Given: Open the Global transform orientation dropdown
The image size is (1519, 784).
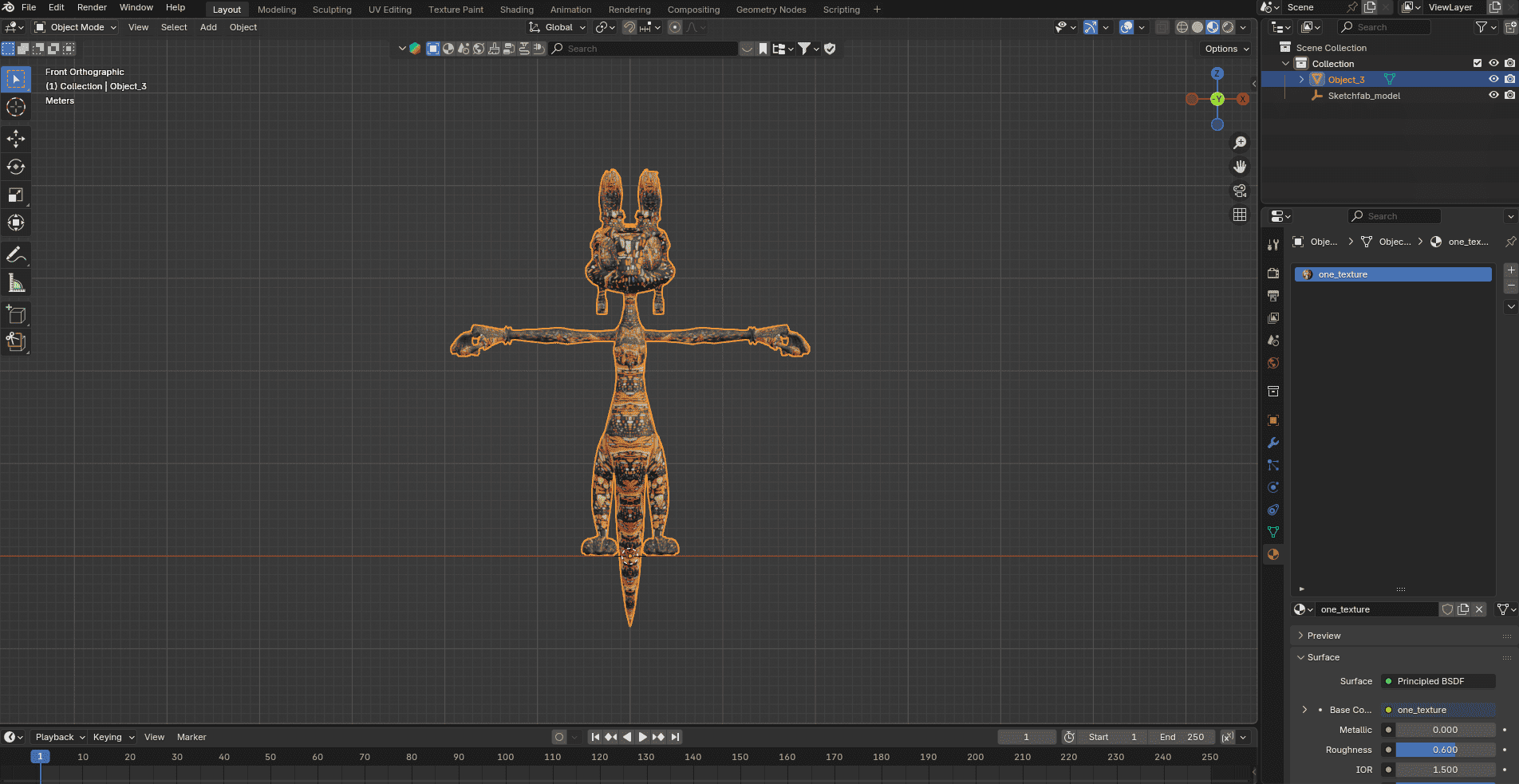Looking at the screenshot, I should [558, 27].
